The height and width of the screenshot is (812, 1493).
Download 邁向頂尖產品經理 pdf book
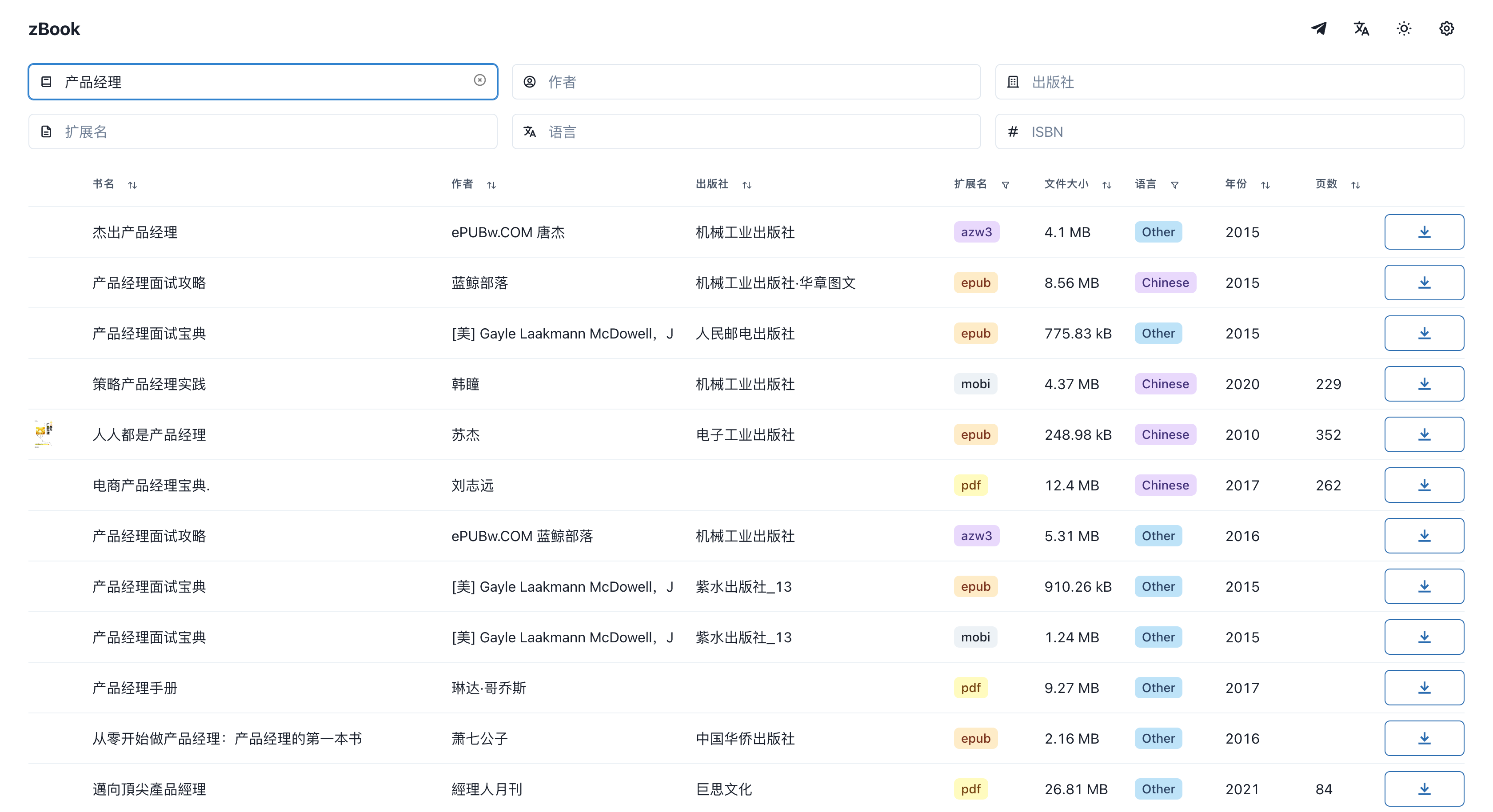click(x=1424, y=789)
